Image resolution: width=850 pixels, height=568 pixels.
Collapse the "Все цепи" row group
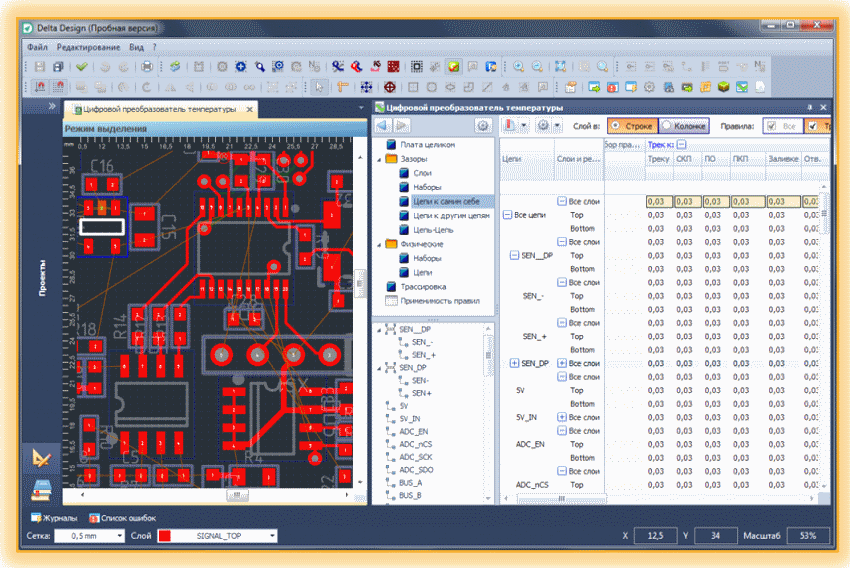507,215
